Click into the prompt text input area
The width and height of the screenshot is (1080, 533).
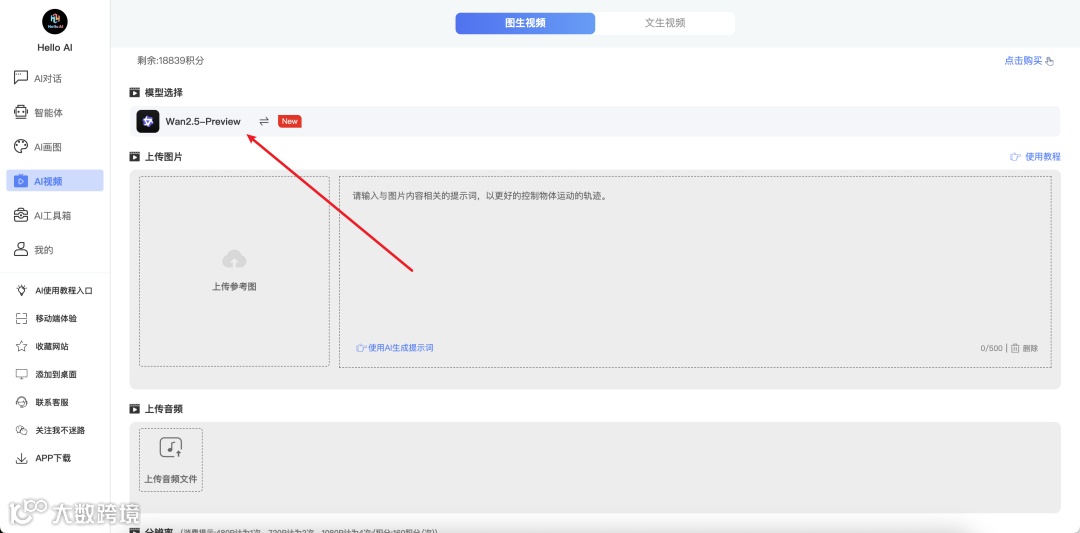(x=695, y=271)
